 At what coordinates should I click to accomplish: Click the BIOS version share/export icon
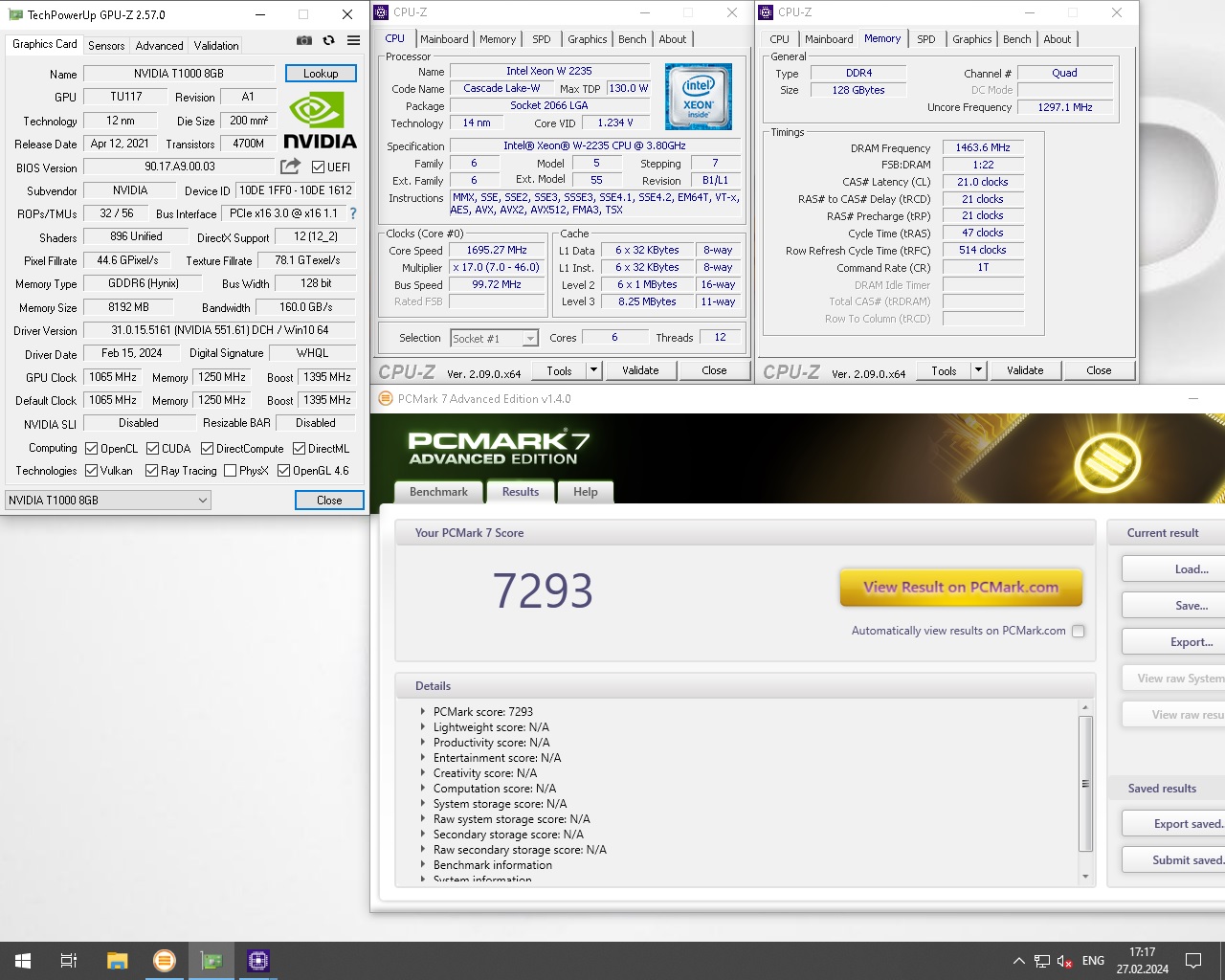point(290,167)
